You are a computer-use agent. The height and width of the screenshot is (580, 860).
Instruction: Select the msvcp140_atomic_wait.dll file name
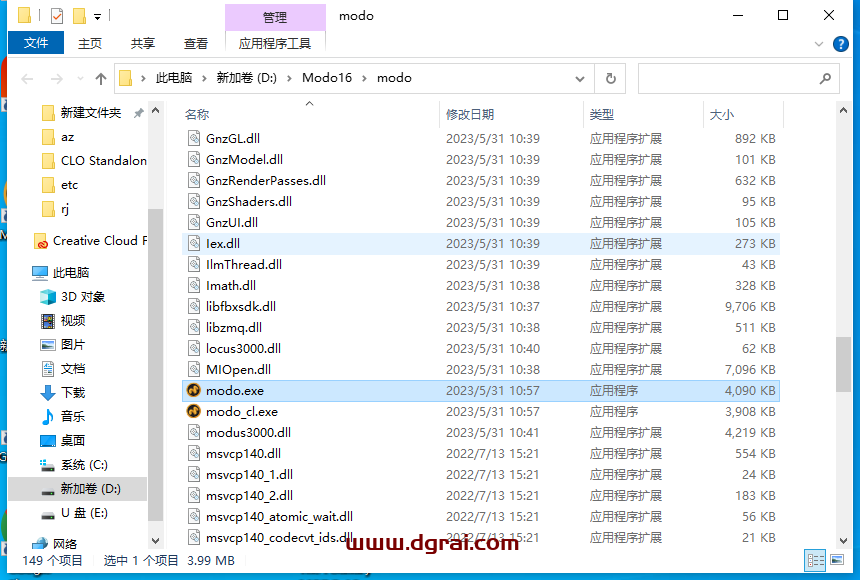click(279, 516)
